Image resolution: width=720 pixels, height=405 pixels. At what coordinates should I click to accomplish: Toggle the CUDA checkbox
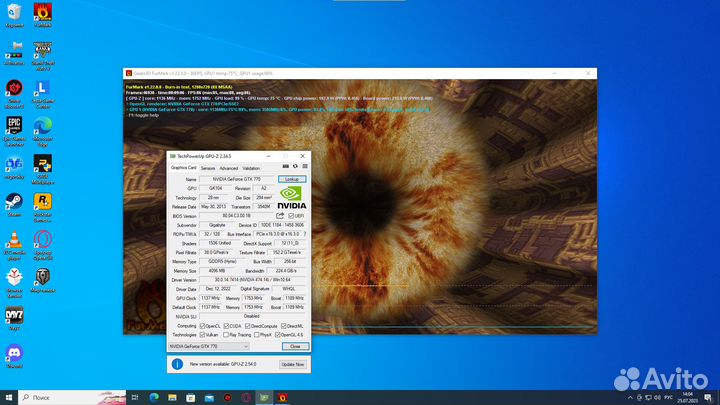(226, 326)
